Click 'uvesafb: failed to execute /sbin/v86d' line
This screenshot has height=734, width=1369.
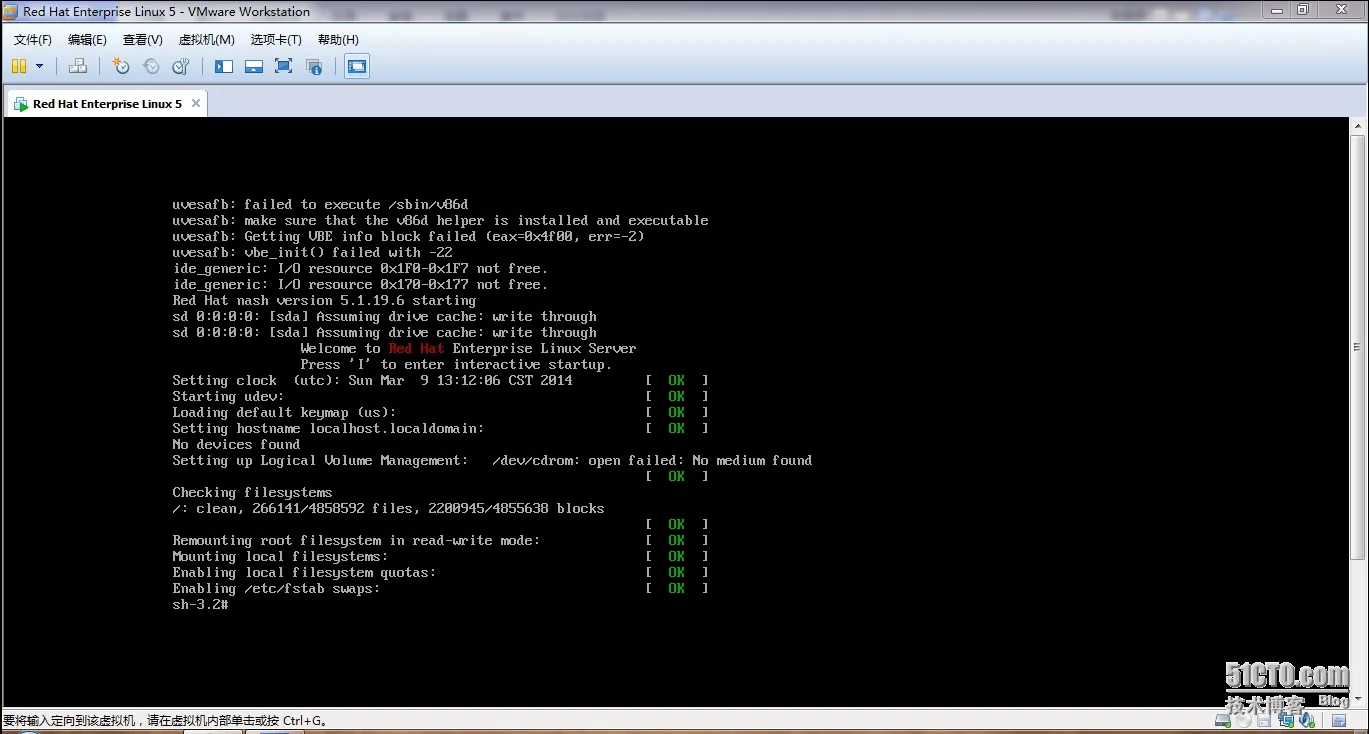coord(320,204)
